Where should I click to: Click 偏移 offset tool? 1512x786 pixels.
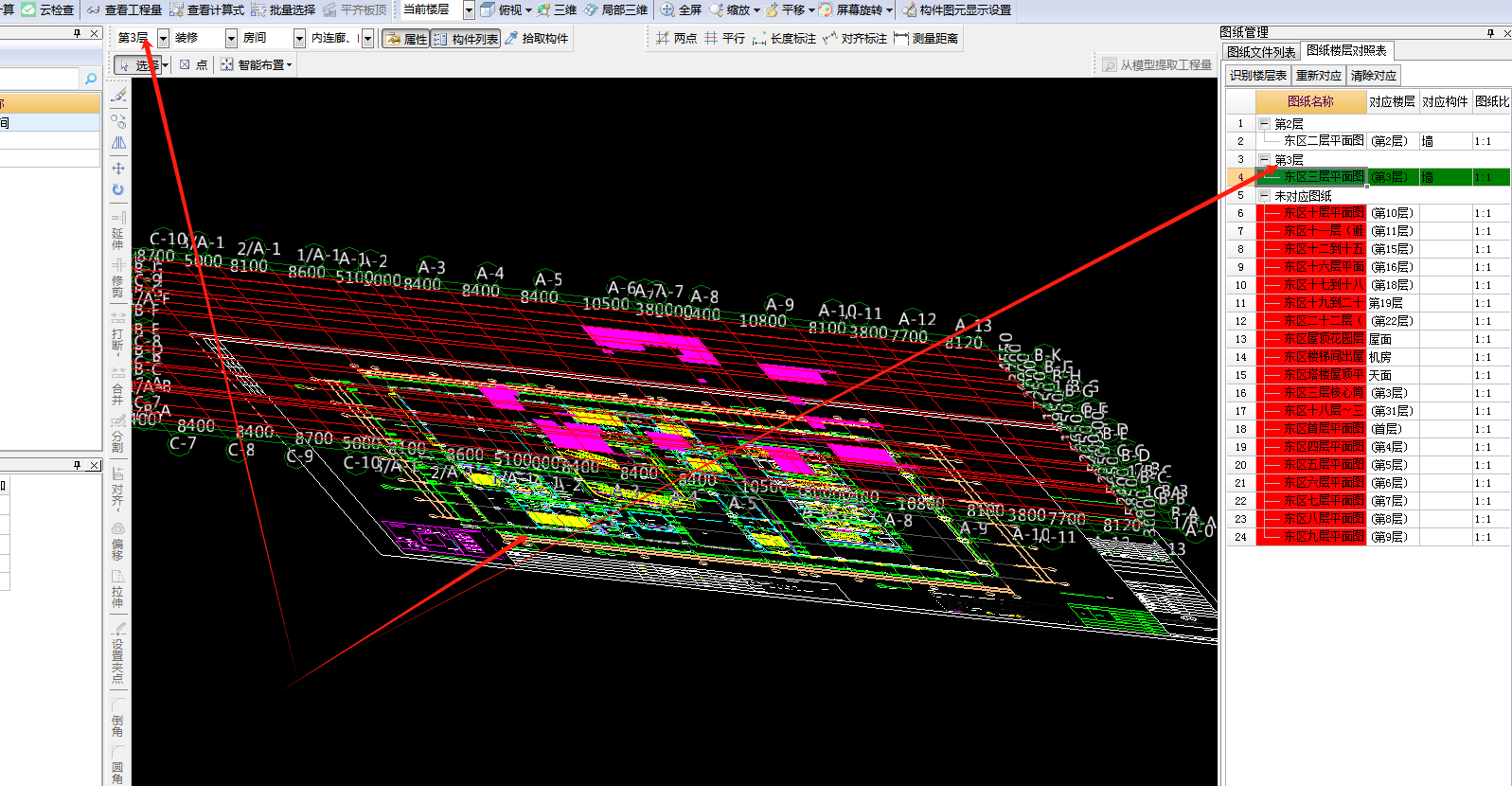click(x=118, y=541)
